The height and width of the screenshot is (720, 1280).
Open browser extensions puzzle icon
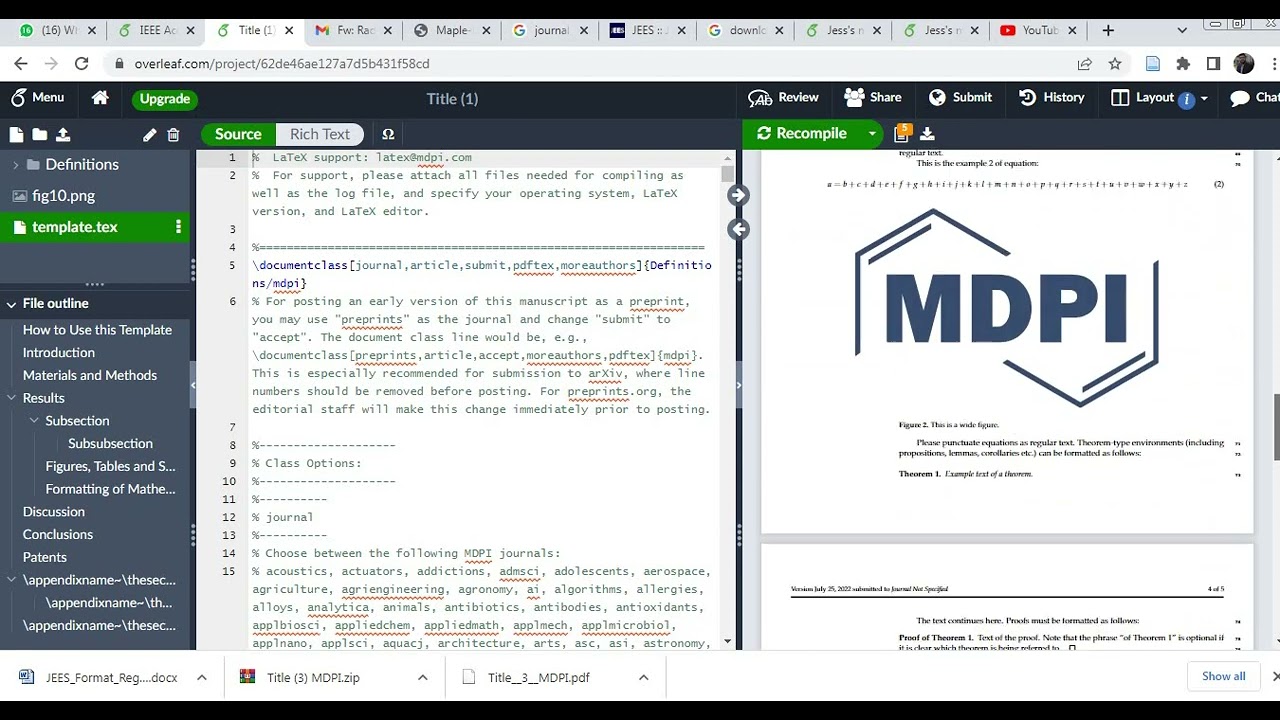(x=1183, y=63)
